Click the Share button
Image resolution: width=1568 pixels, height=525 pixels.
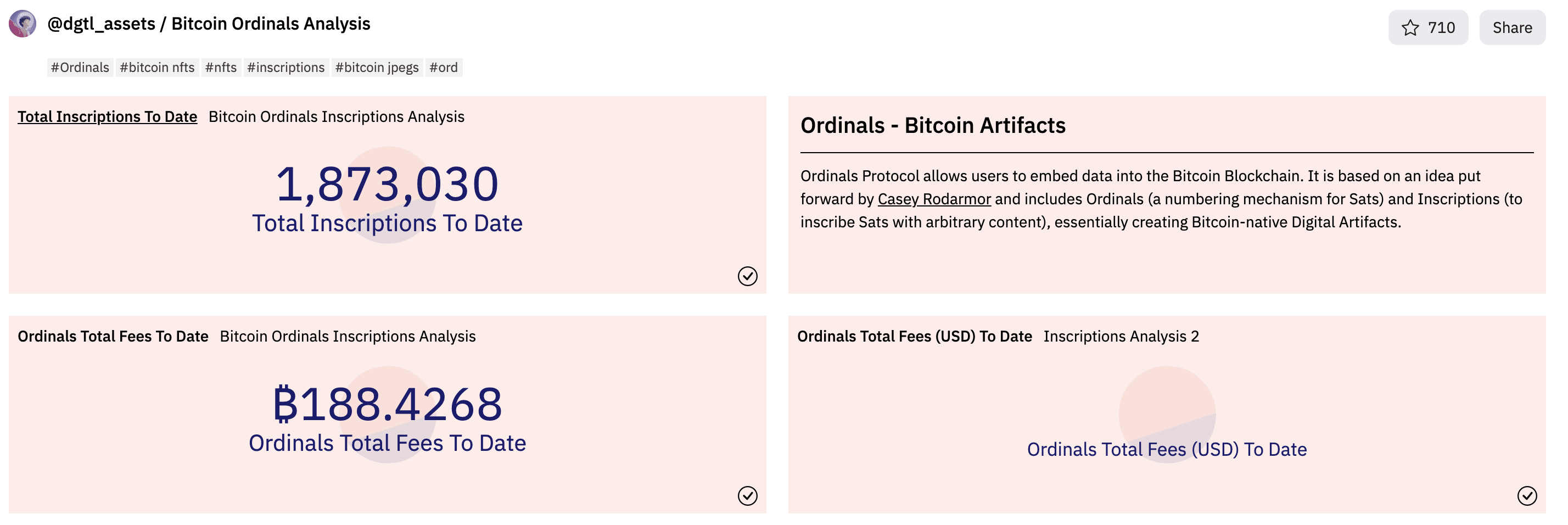[1513, 27]
